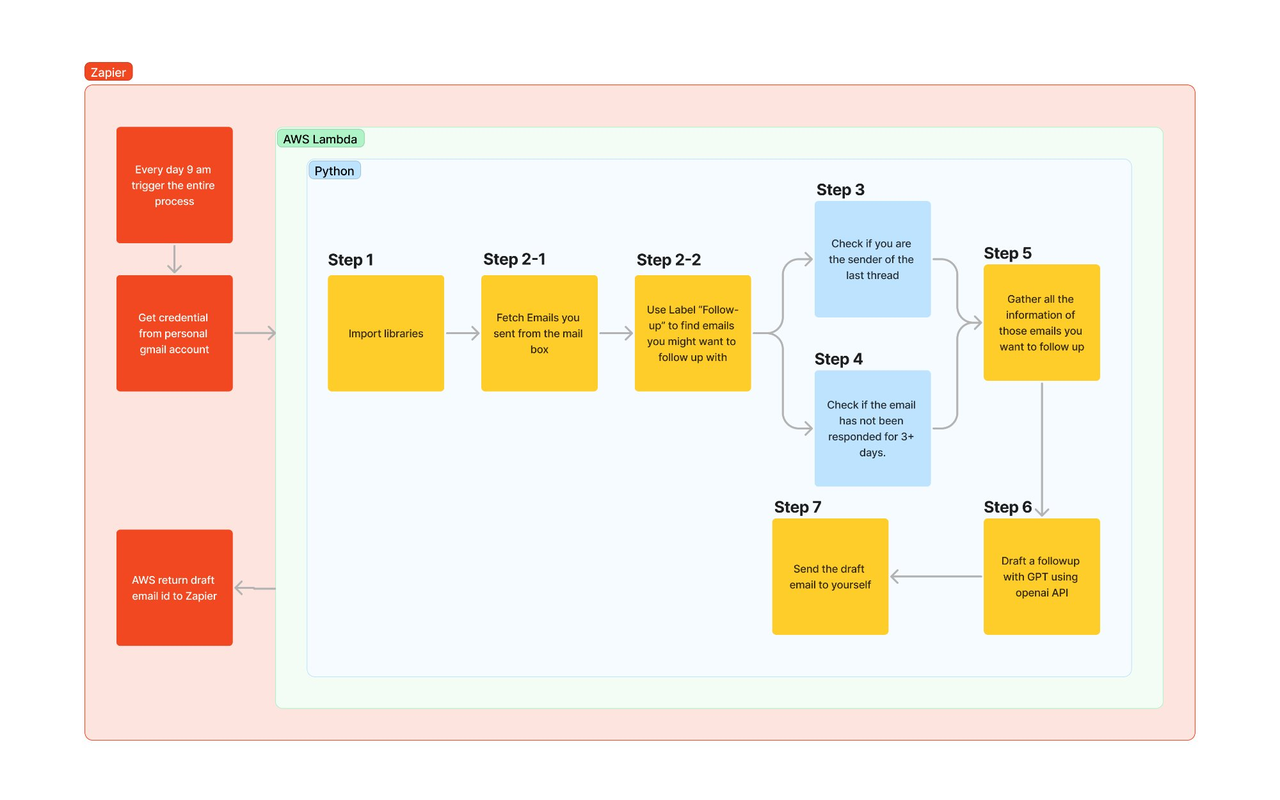This screenshot has height=800, width=1280.
Task: Select the 'Step 7' heading text
Action: pyautogui.click(x=798, y=507)
